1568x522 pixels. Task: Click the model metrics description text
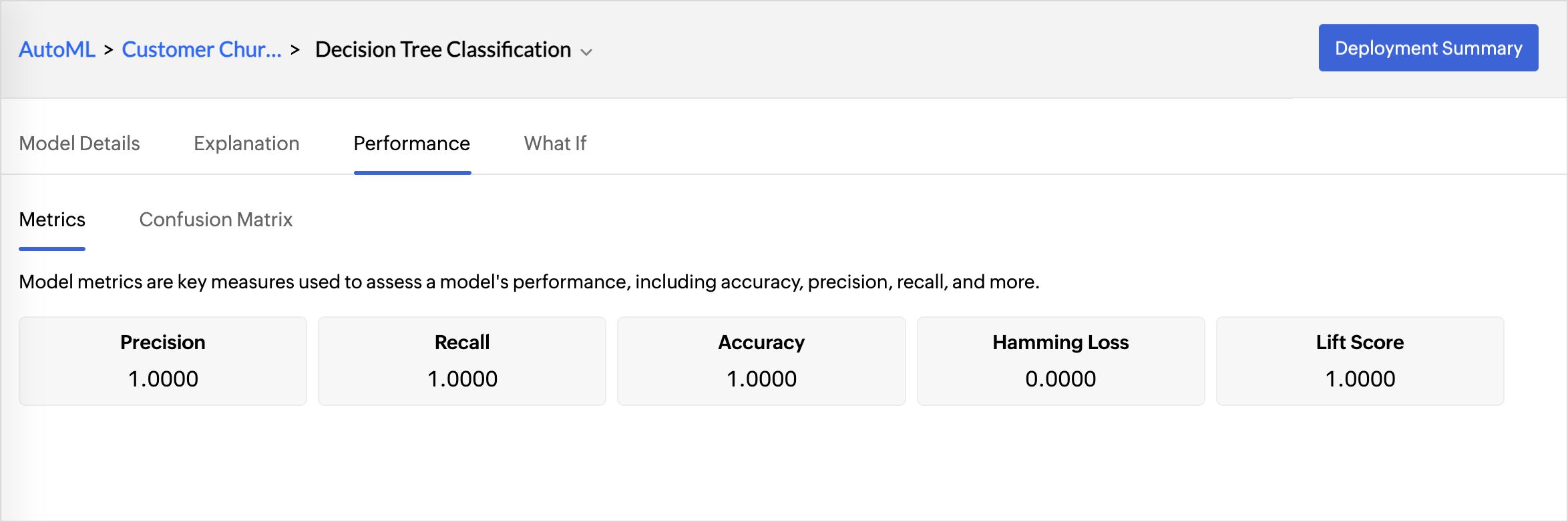click(x=529, y=282)
